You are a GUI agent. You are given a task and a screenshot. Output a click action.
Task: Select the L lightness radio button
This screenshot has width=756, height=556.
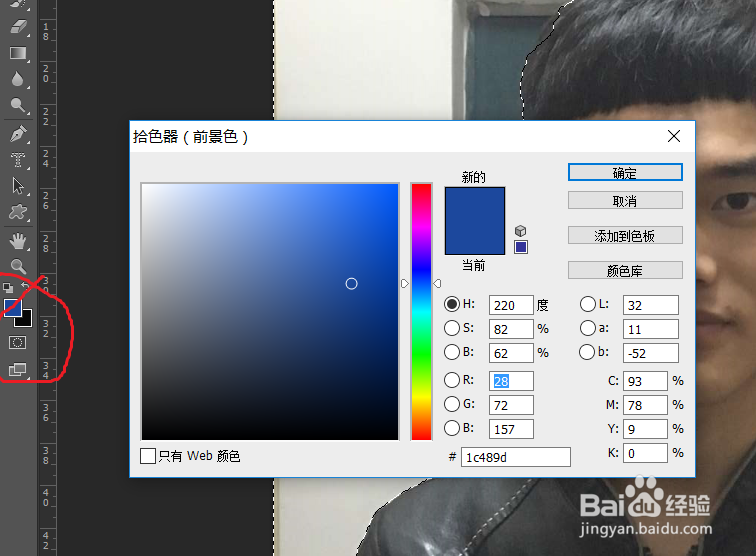coord(588,304)
